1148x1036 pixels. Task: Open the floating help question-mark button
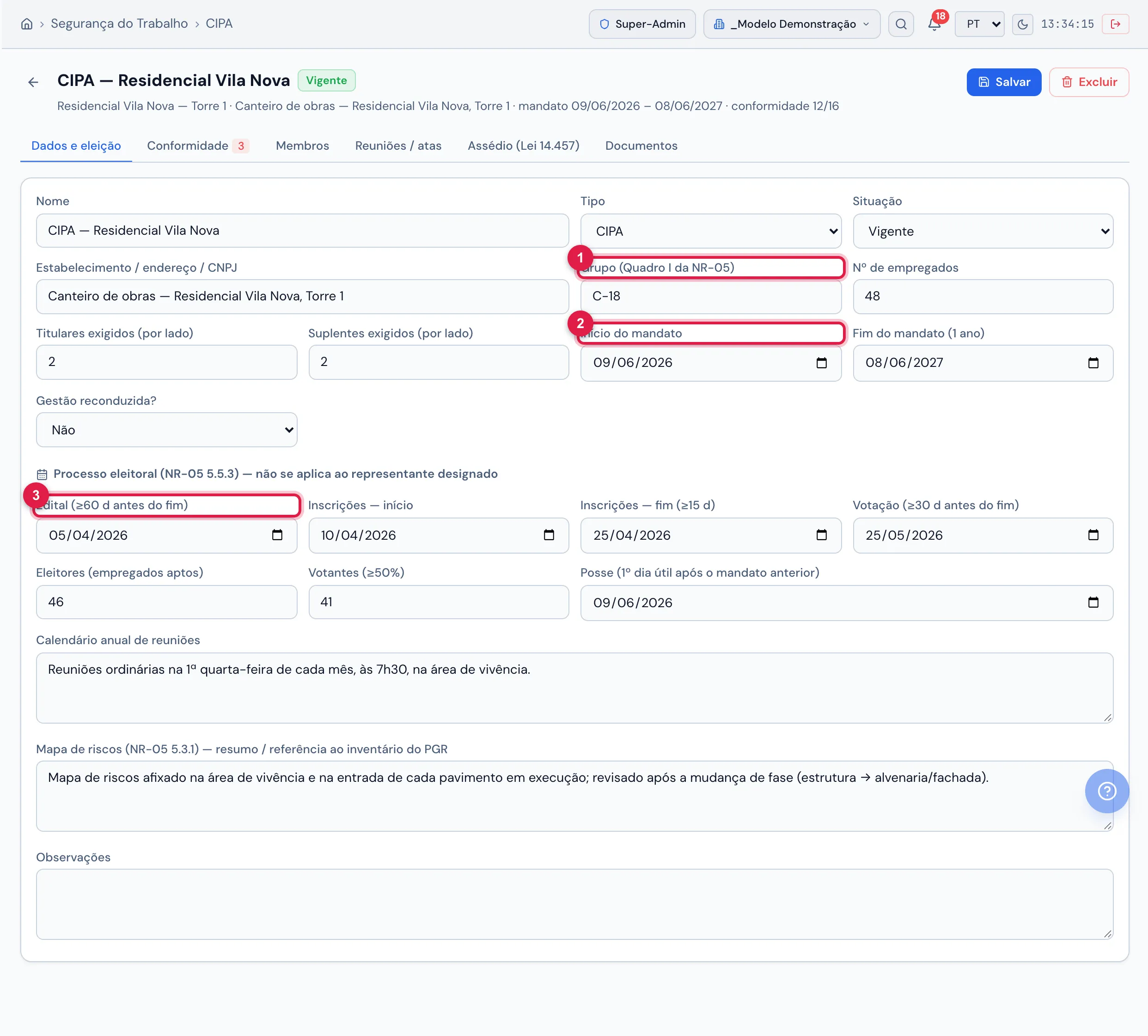click(x=1106, y=791)
